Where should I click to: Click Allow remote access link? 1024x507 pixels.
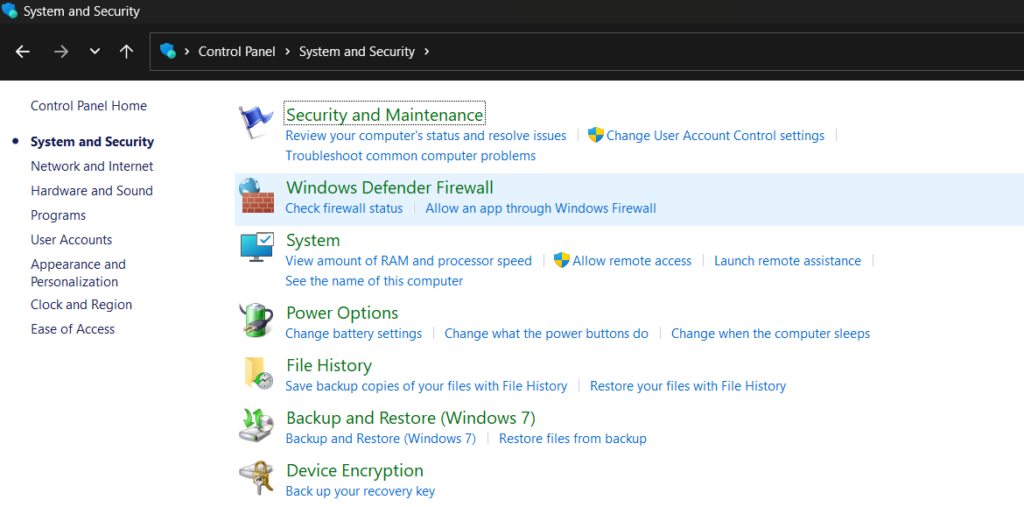[632, 261]
